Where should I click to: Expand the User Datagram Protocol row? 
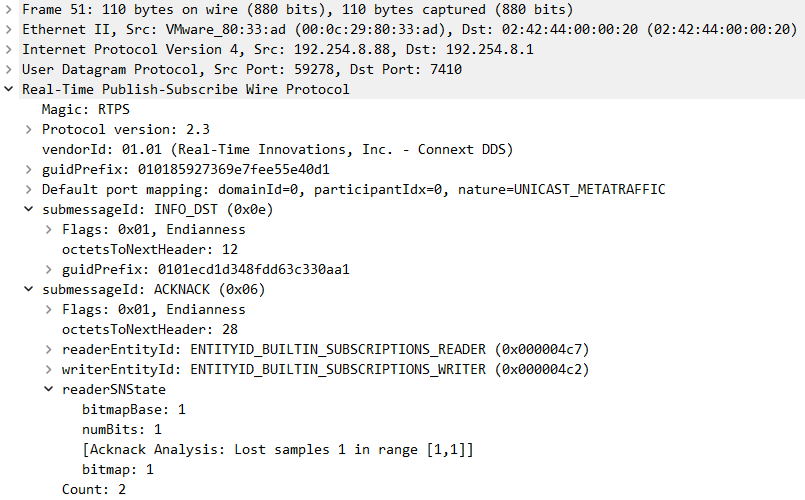coord(9,69)
